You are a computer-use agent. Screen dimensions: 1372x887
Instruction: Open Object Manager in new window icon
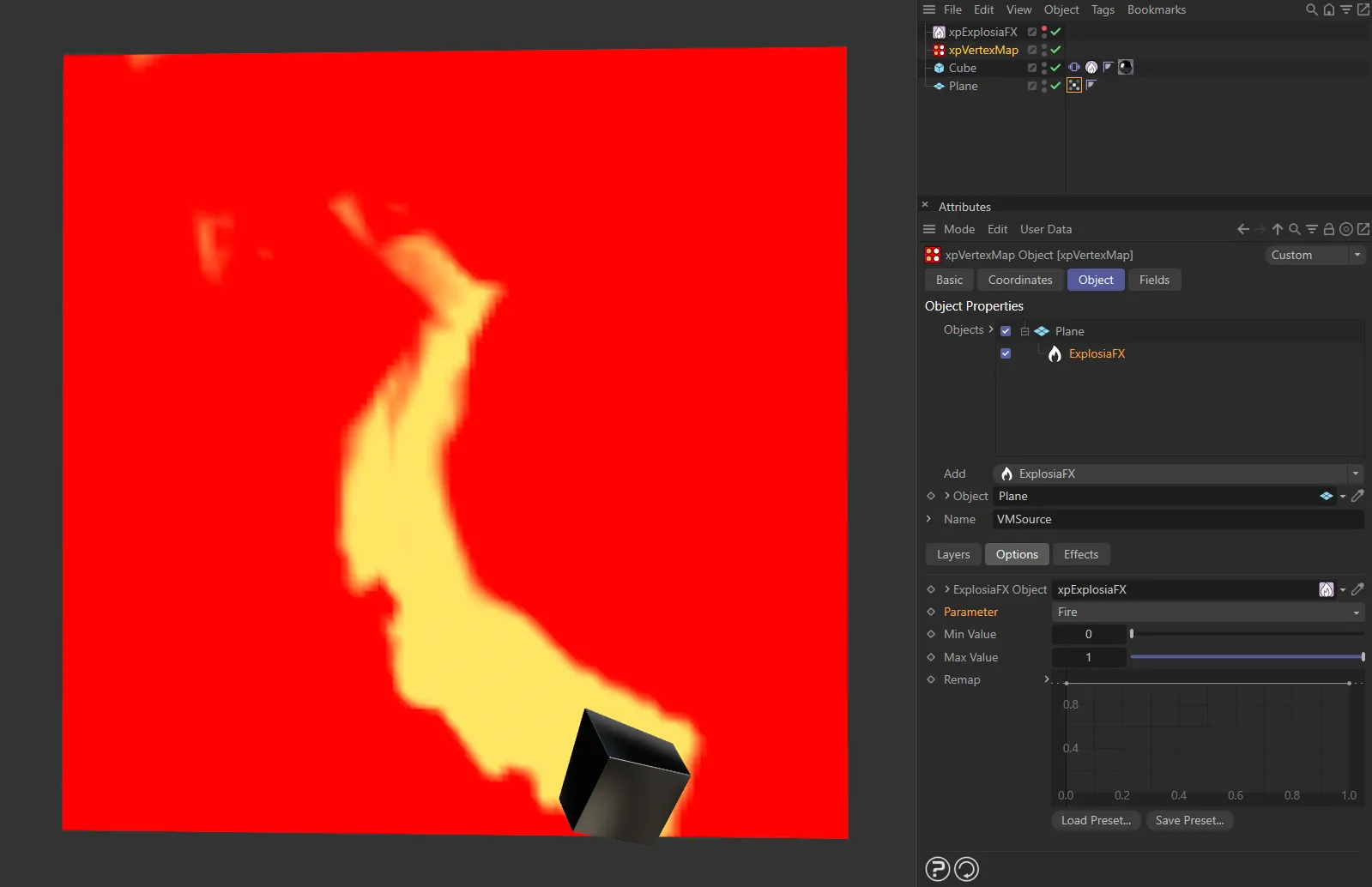[x=1363, y=9]
